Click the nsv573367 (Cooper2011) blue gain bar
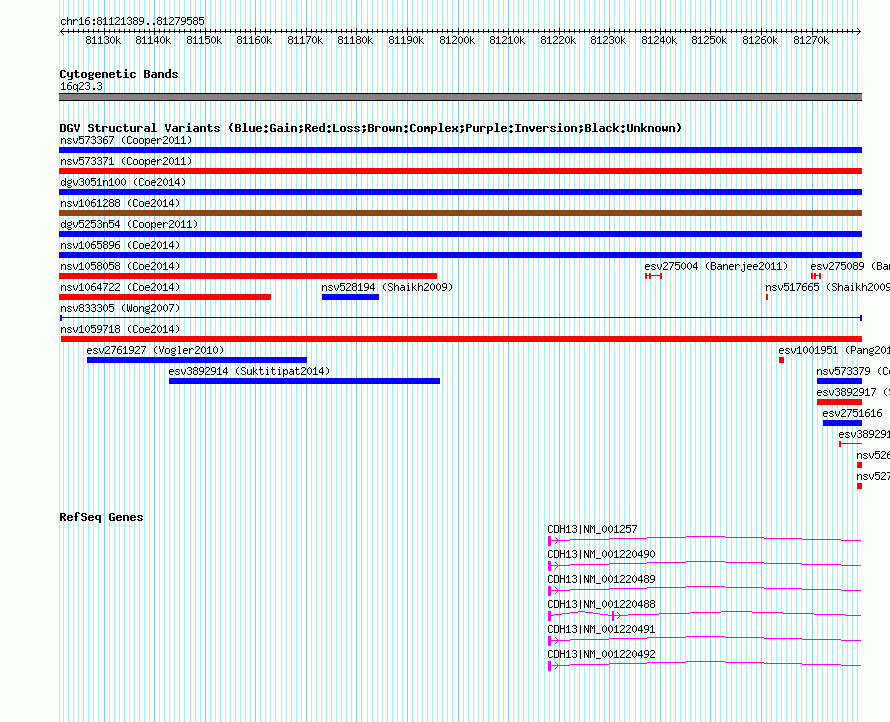 click(460, 150)
